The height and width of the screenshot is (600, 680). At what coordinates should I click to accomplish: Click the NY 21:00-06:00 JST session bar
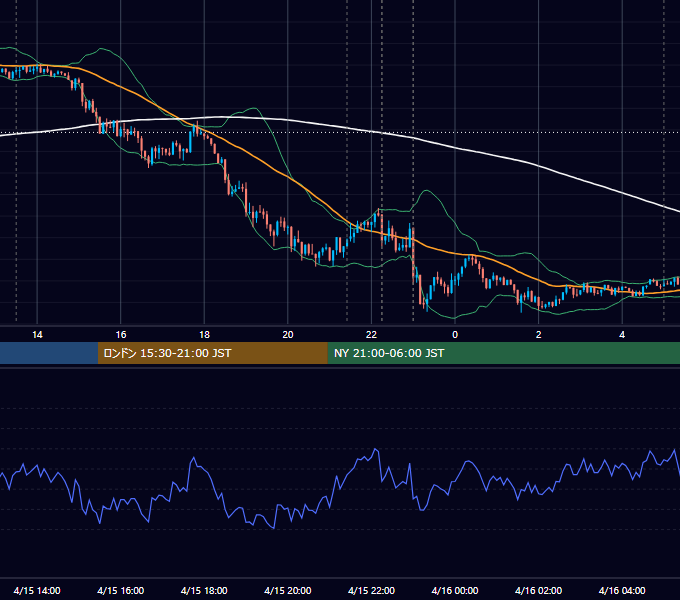tap(503, 353)
